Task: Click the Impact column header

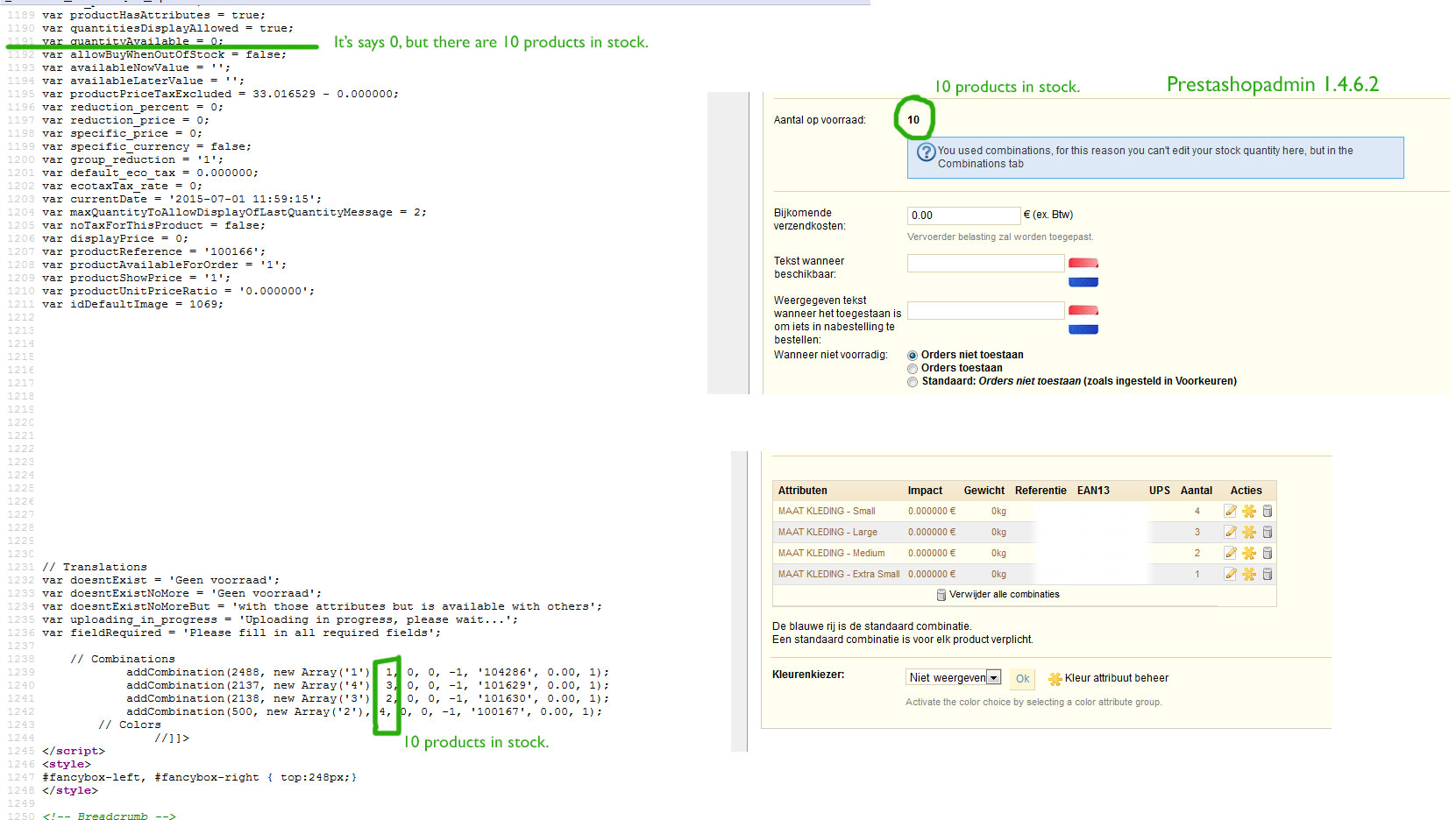Action: click(925, 491)
